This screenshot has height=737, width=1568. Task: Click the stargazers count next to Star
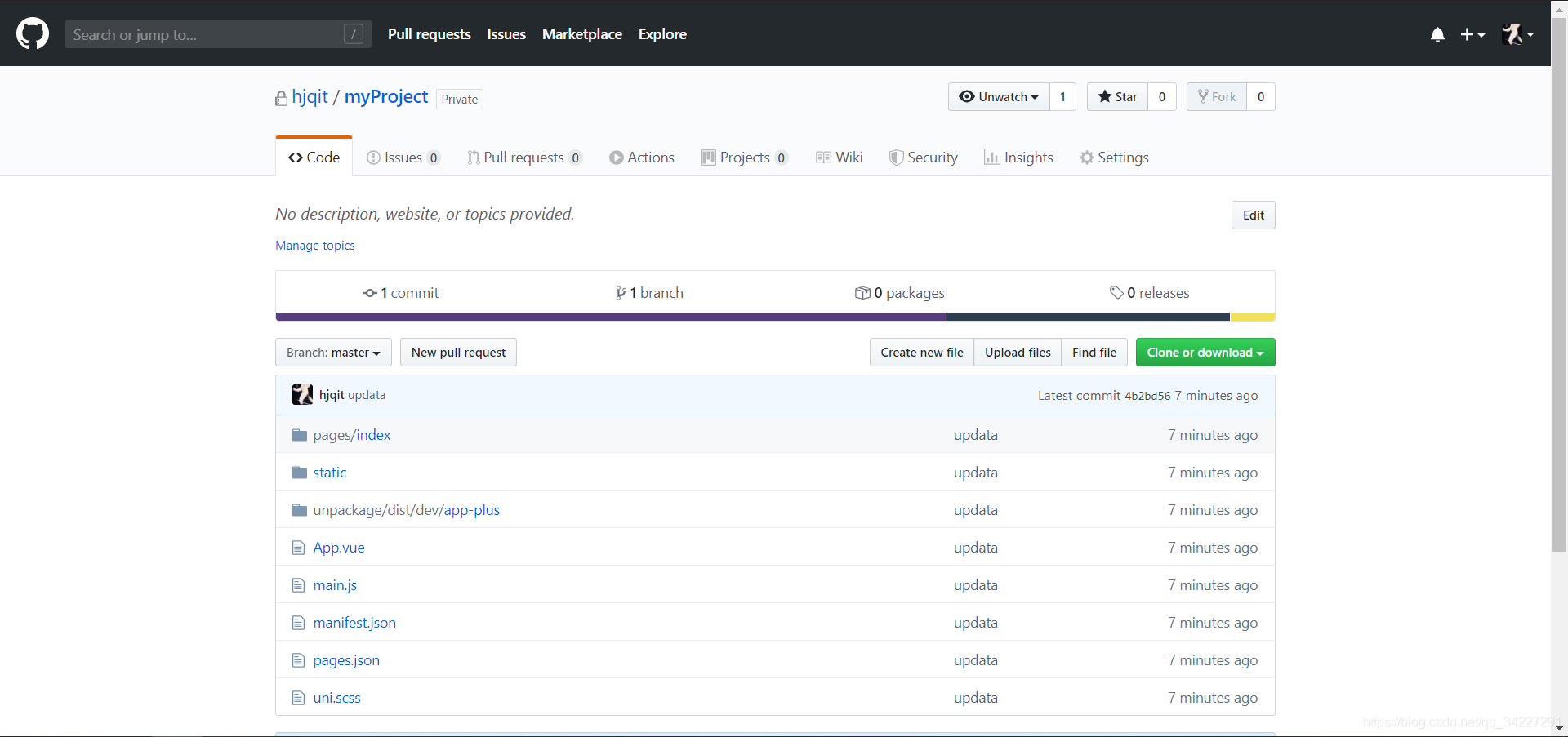pyautogui.click(x=1162, y=96)
